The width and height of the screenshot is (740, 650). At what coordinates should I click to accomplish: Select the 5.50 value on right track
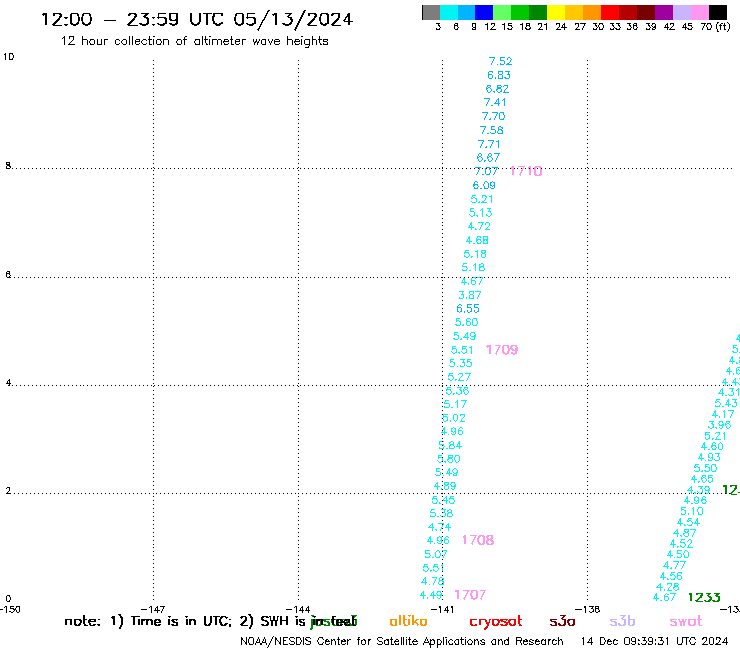[x=705, y=468]
